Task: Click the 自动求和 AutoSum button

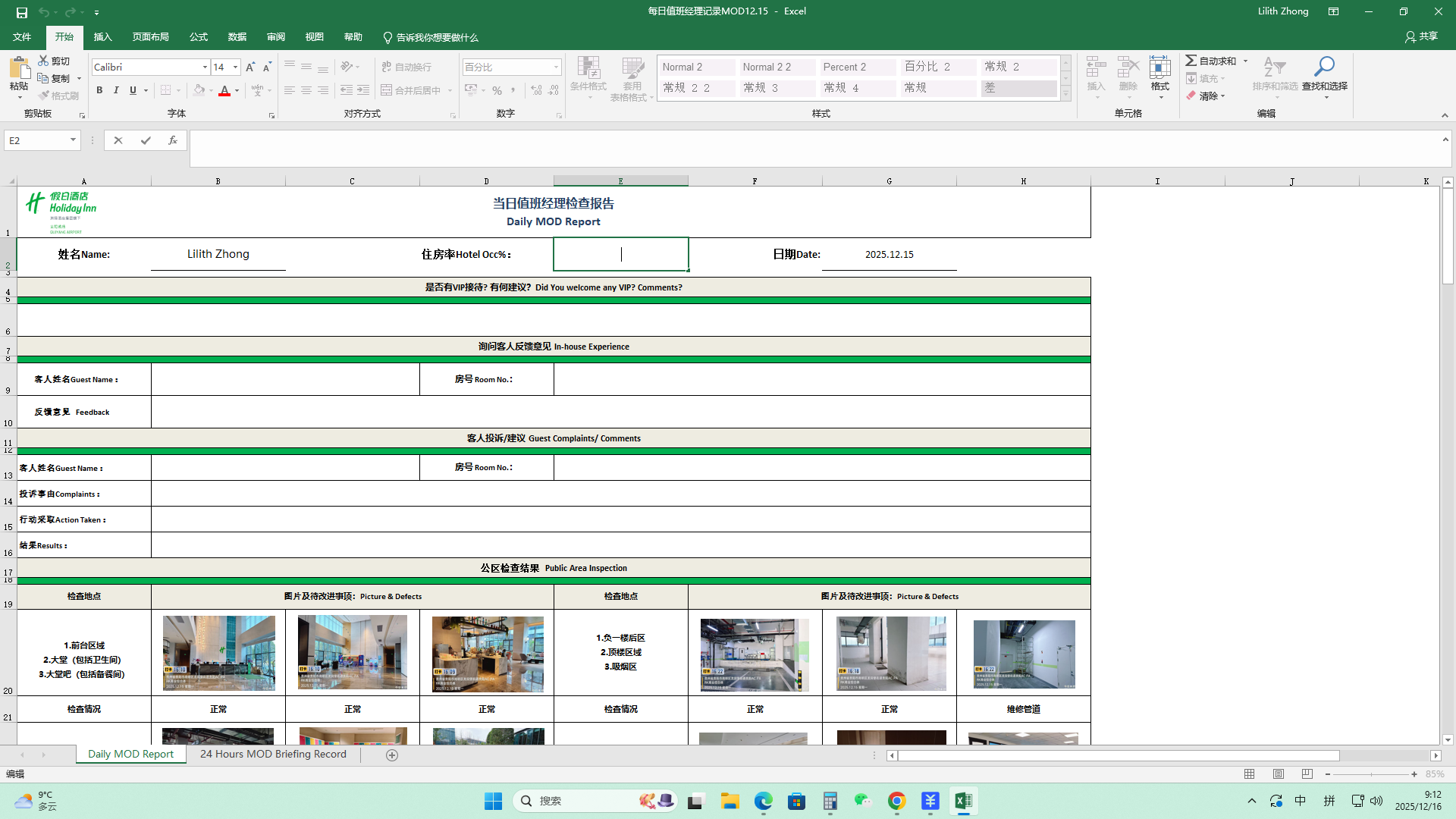Action: click(x=1211, y=61)
